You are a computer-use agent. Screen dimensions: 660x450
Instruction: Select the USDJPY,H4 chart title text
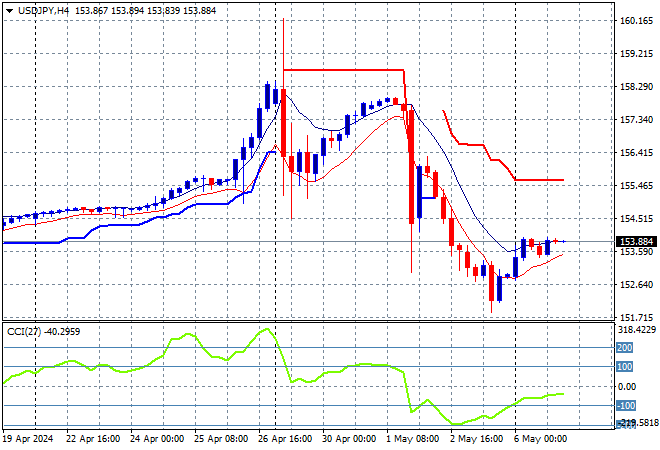coord(43,11)
